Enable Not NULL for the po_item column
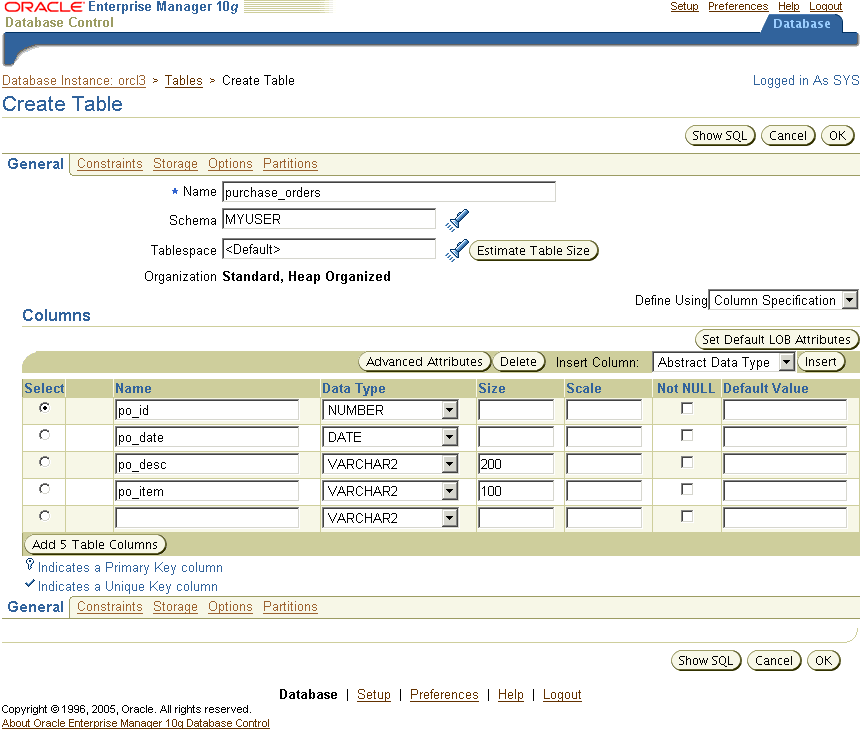 click(x=686, y=489)
